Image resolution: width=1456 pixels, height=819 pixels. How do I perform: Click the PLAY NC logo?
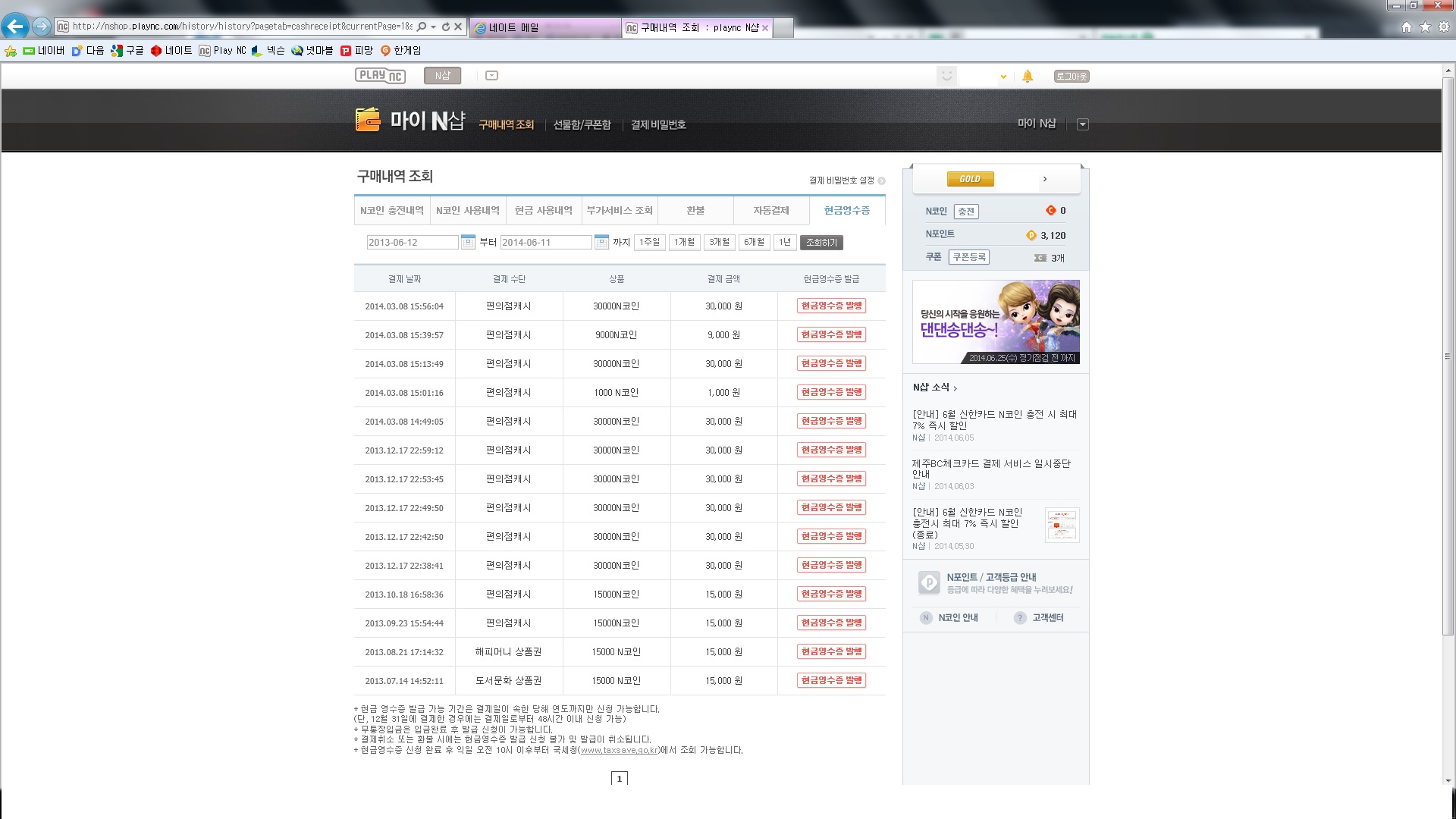tap(380, 76)
